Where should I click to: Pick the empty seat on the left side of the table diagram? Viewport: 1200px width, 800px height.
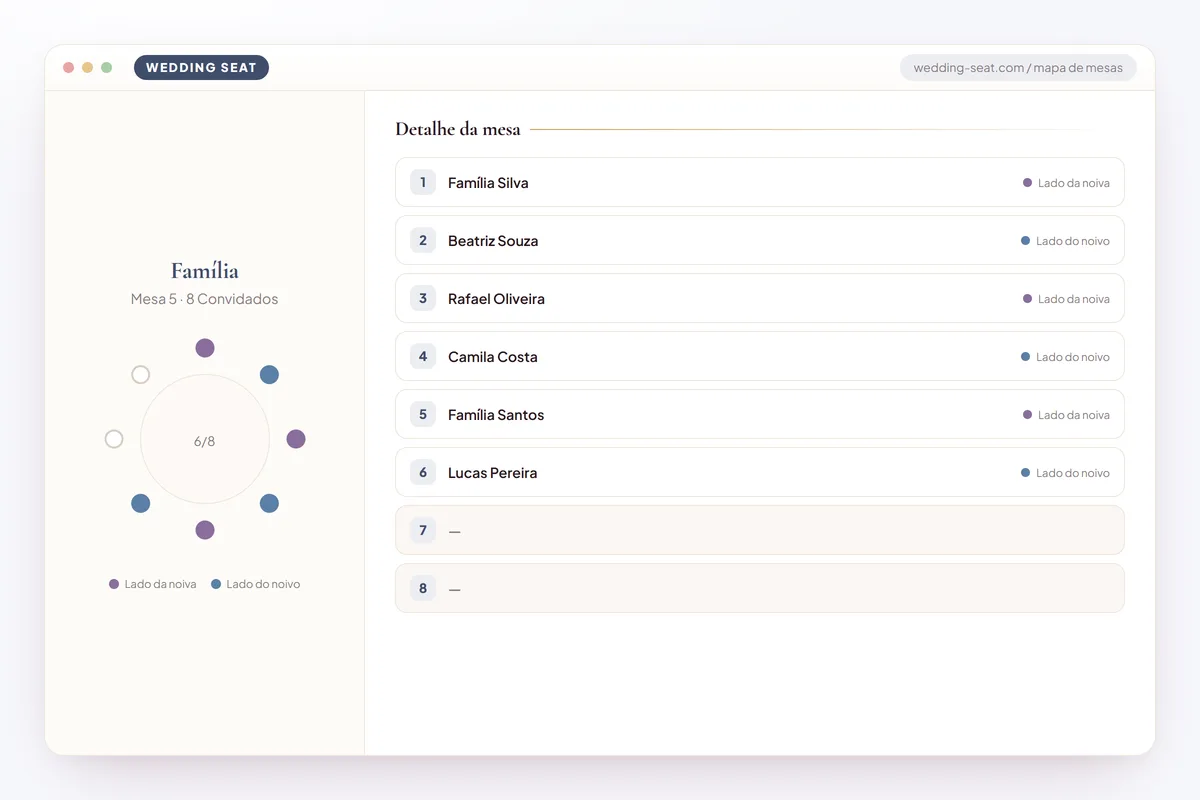coord(114,439)
